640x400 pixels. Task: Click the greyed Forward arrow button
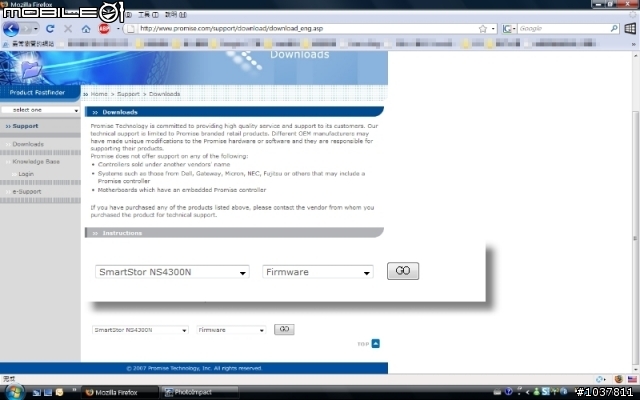pyautogui.click(x=26, y=29)
